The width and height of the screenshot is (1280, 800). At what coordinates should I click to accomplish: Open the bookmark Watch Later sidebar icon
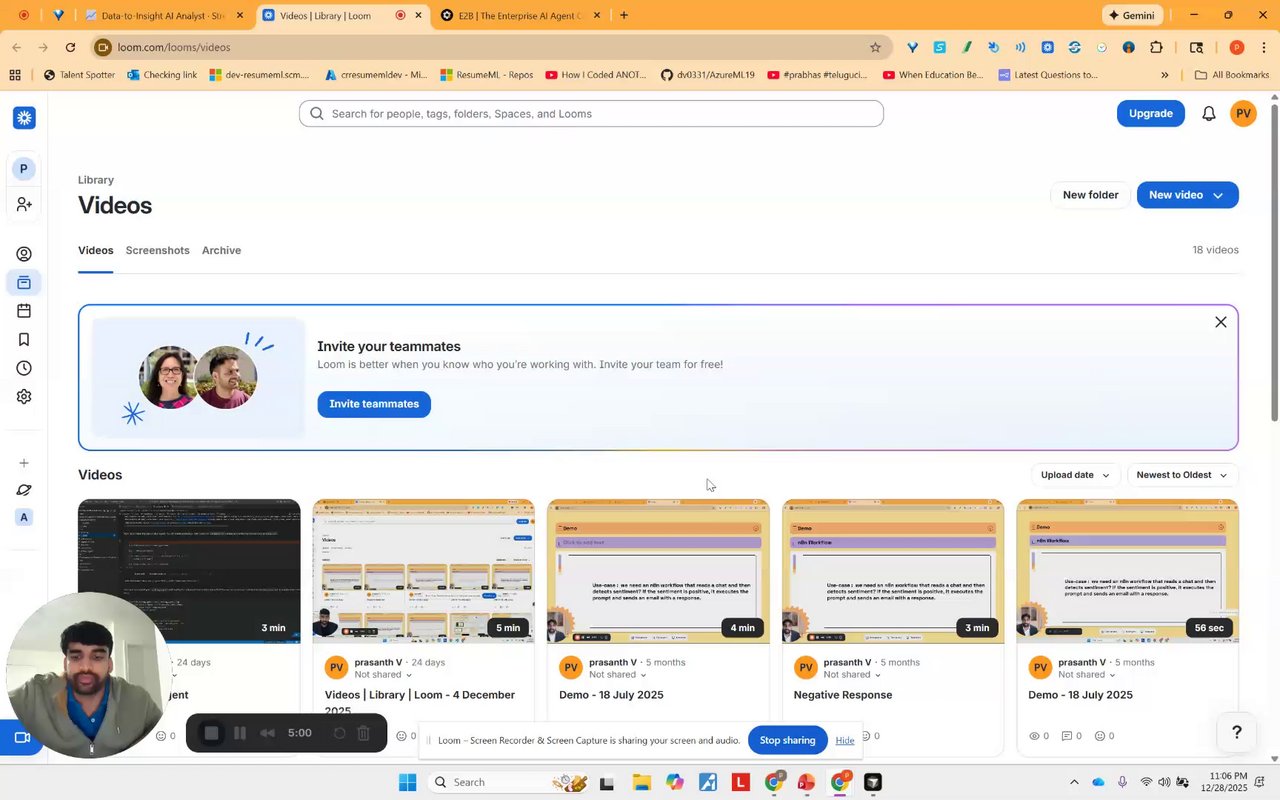(x=24, y=340)
